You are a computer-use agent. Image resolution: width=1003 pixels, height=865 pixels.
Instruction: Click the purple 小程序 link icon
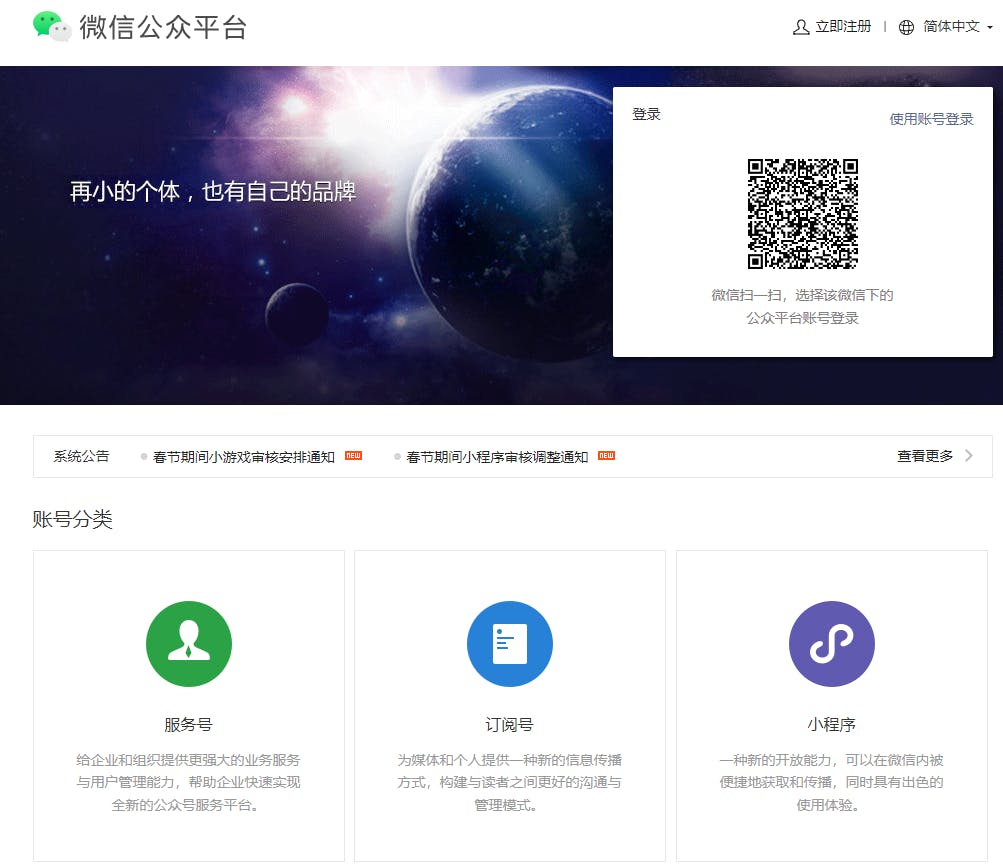point(832,644)
